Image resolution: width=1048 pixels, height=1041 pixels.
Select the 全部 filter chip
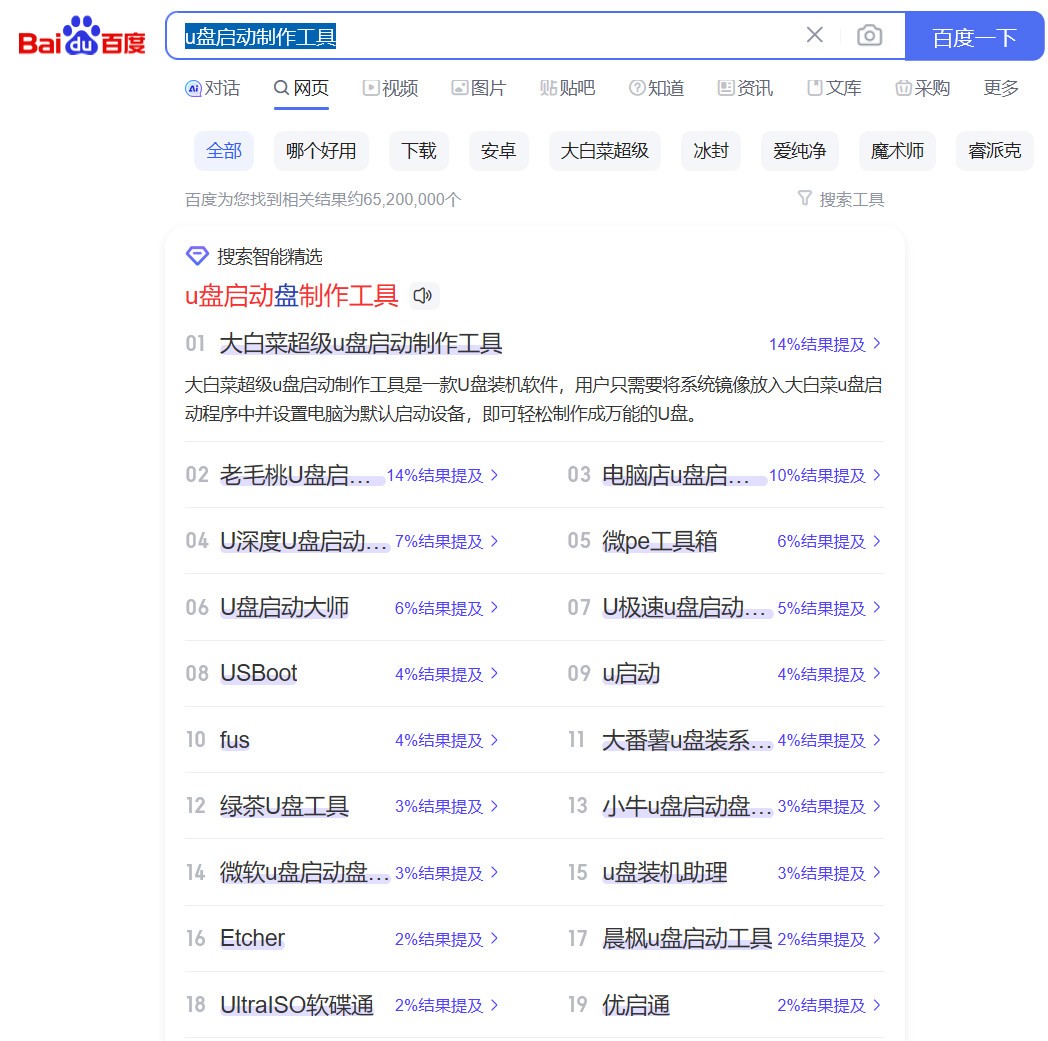click(224, 151)
